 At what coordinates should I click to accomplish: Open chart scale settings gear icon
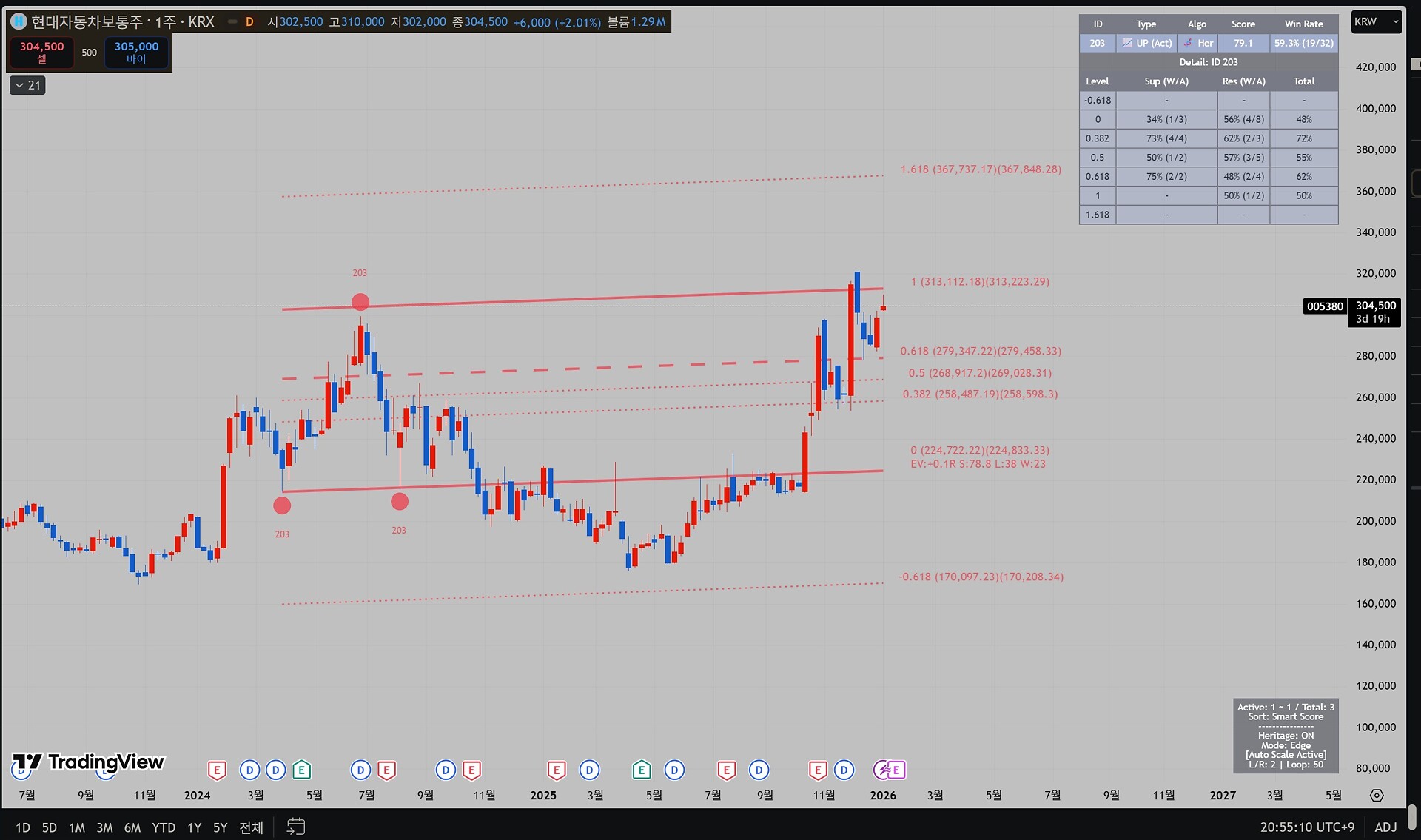(x=1377, y=795)
